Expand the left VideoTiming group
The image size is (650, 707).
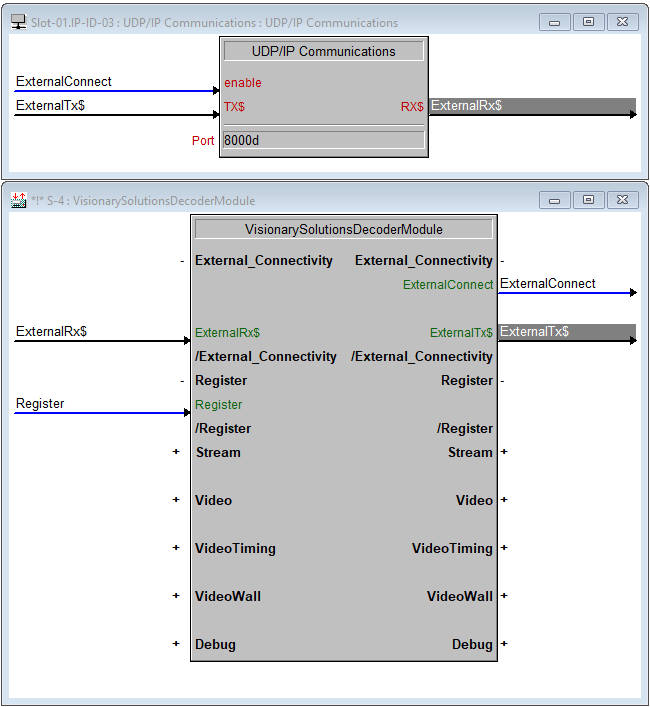click(x=176, y=547)
